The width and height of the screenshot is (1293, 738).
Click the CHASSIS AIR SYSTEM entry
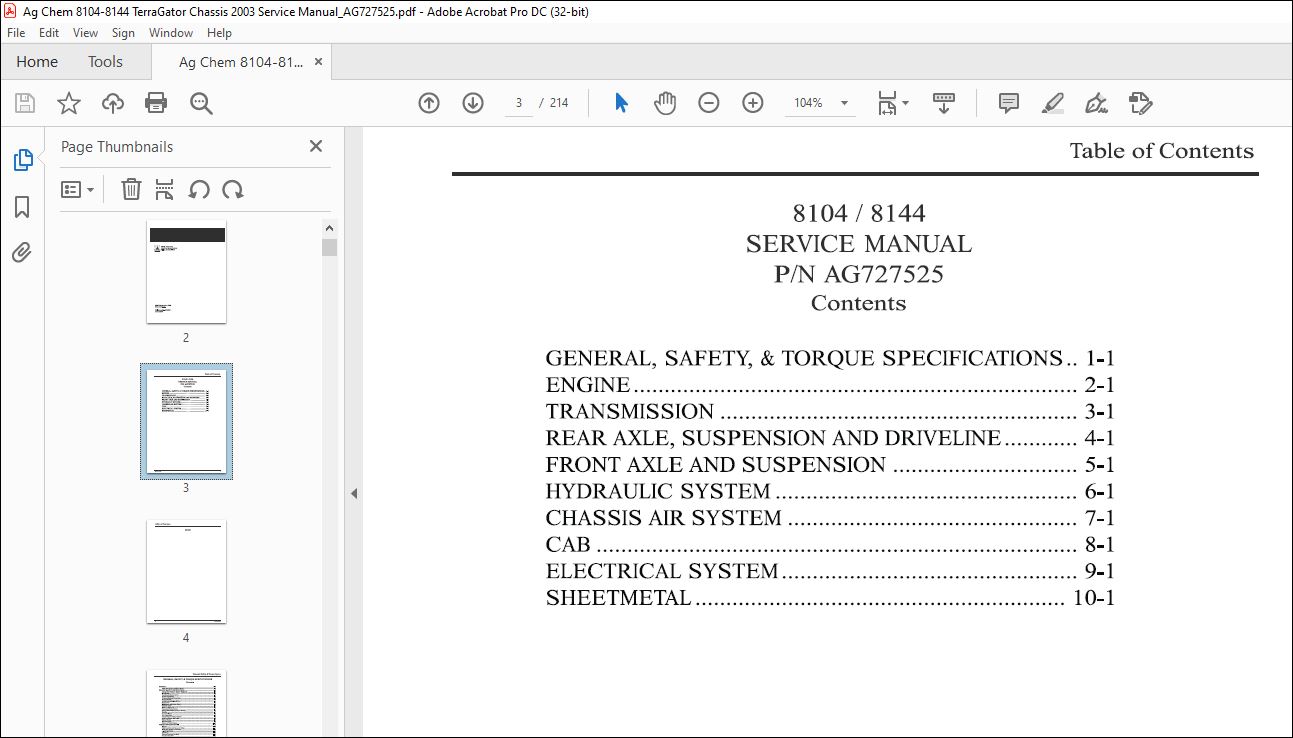(830, 518)
